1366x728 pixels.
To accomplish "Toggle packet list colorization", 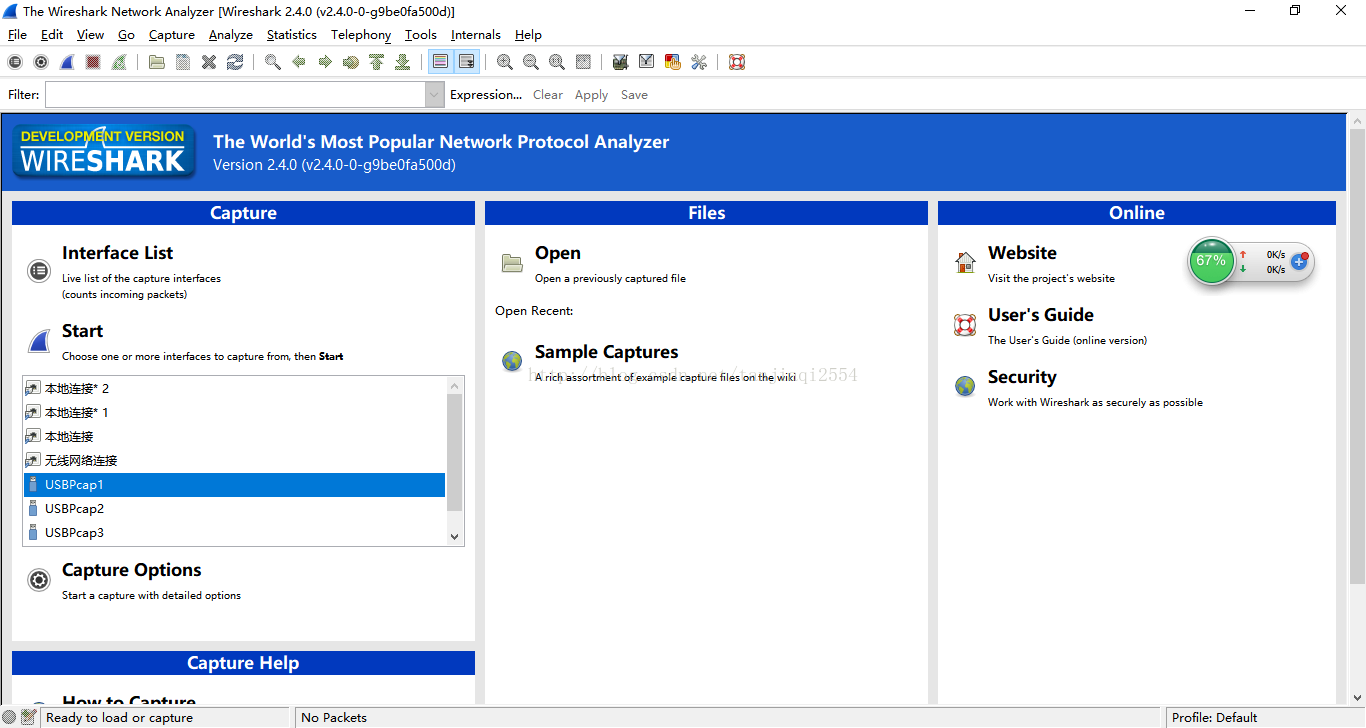I will [440, 62].
